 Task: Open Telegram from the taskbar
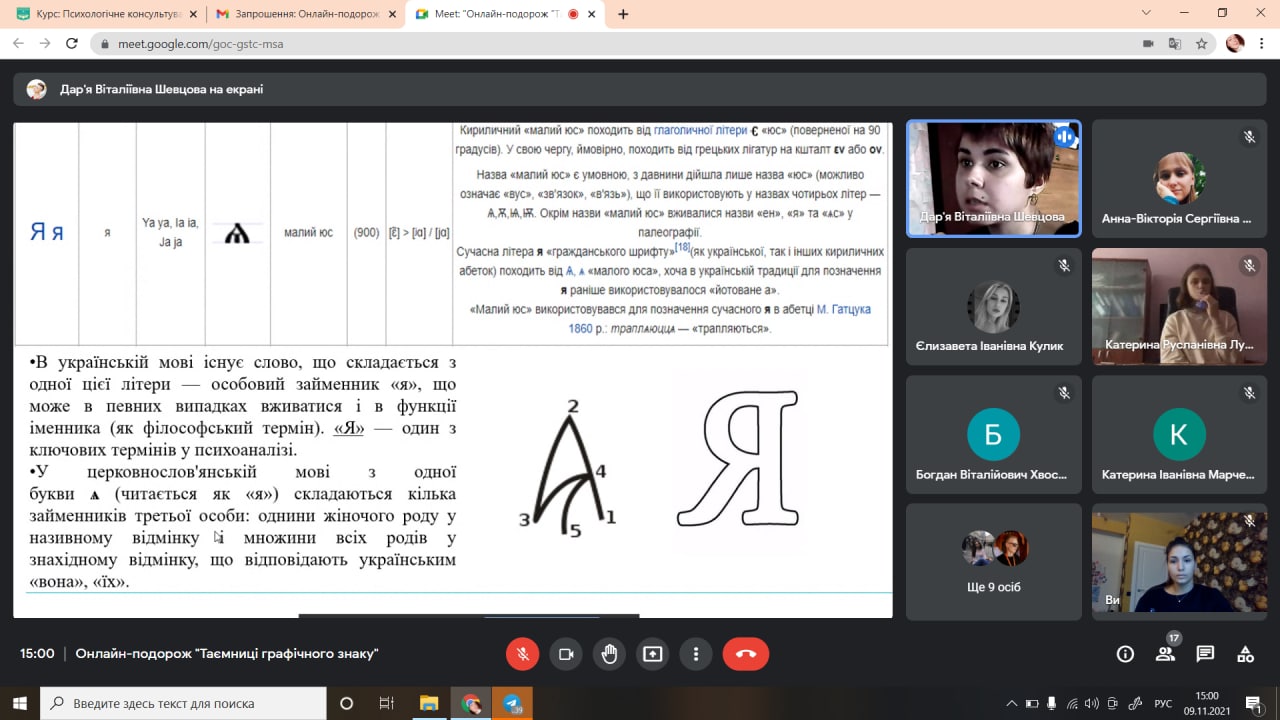(x=512, y=703)
